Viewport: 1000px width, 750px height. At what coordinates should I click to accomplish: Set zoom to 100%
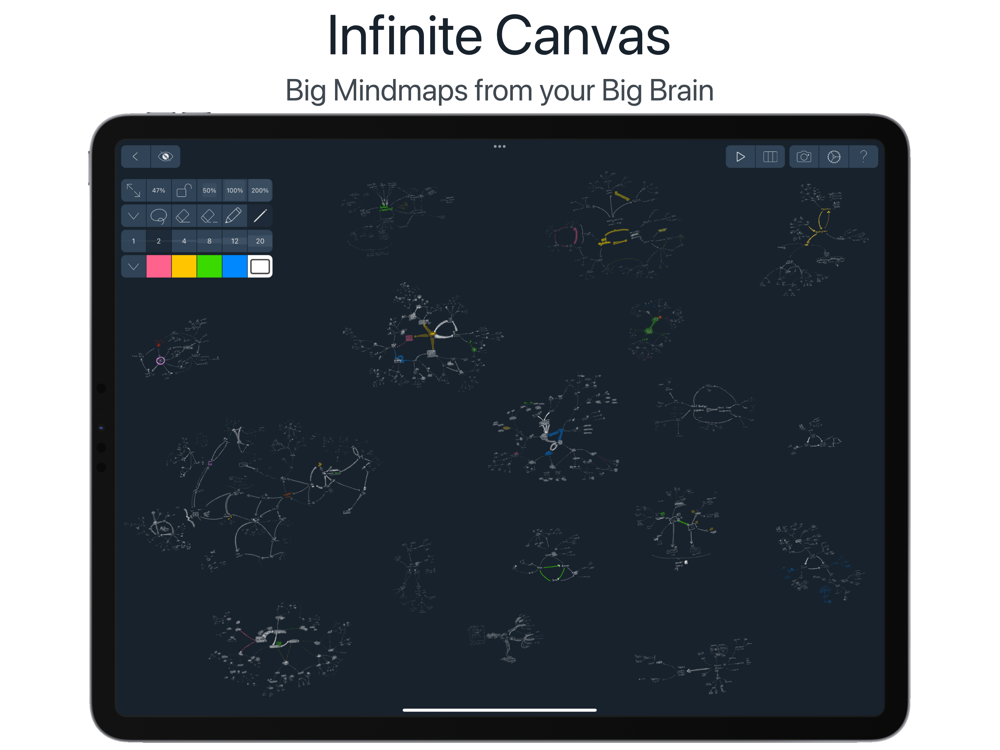(x=235, y=190)
